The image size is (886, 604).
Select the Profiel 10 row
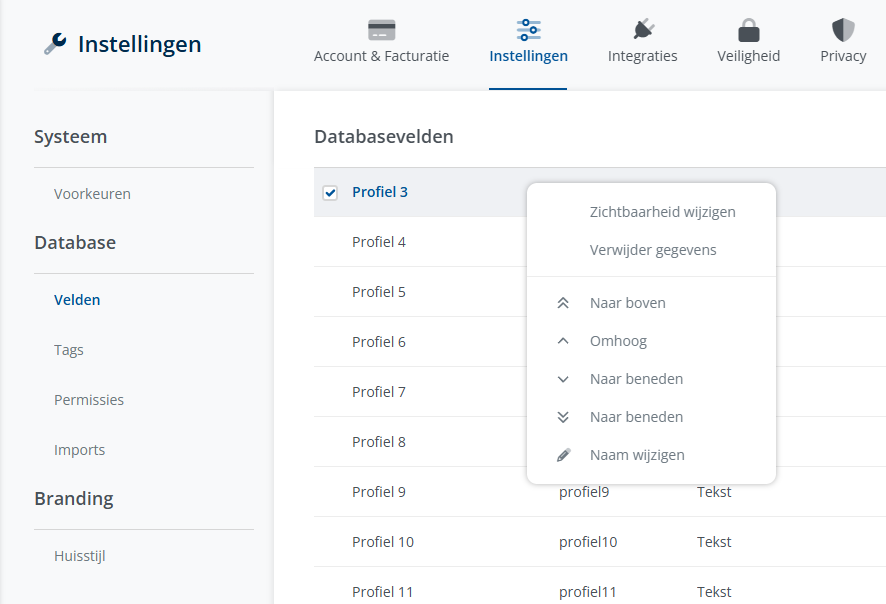click(x=383, y=542)
